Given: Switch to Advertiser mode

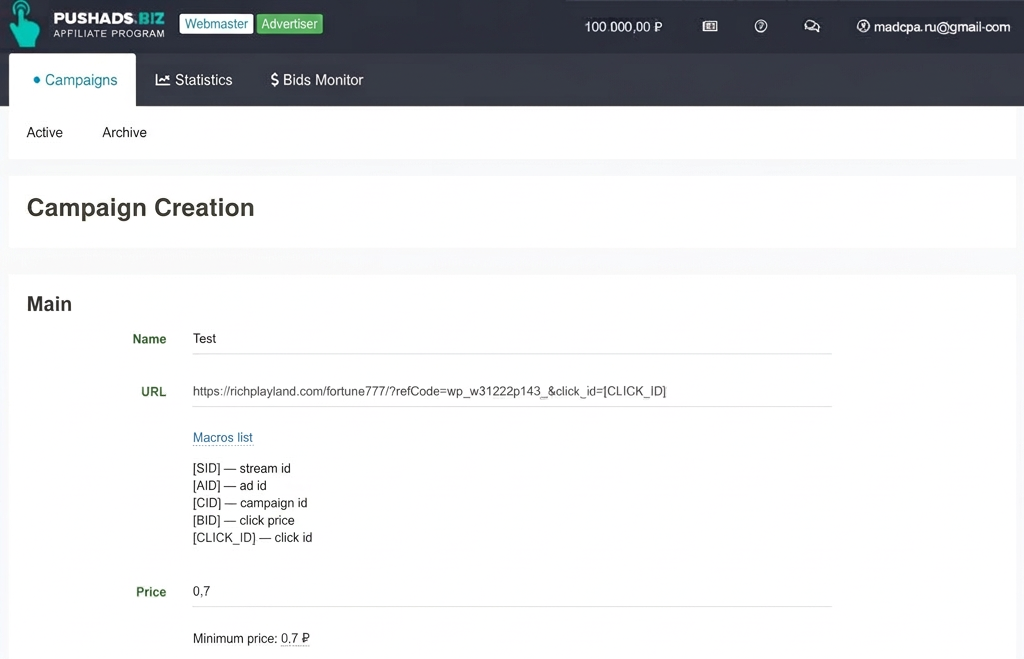Looking at the screenshot, I should coord(289,24).
